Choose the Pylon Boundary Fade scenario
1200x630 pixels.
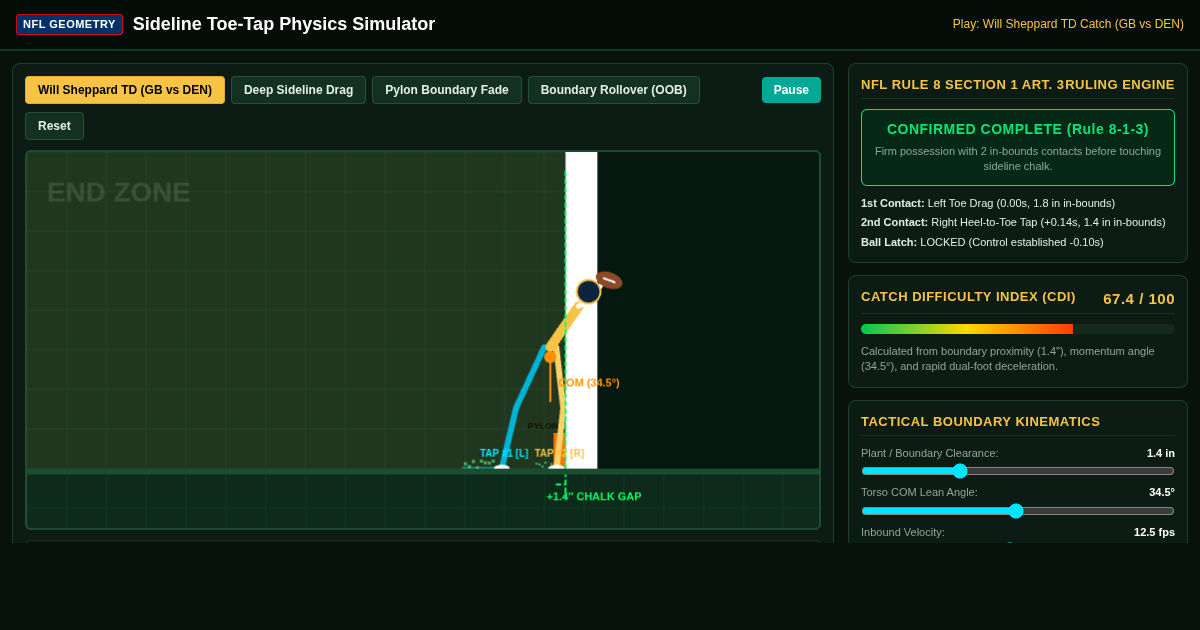tap(447, 90)
